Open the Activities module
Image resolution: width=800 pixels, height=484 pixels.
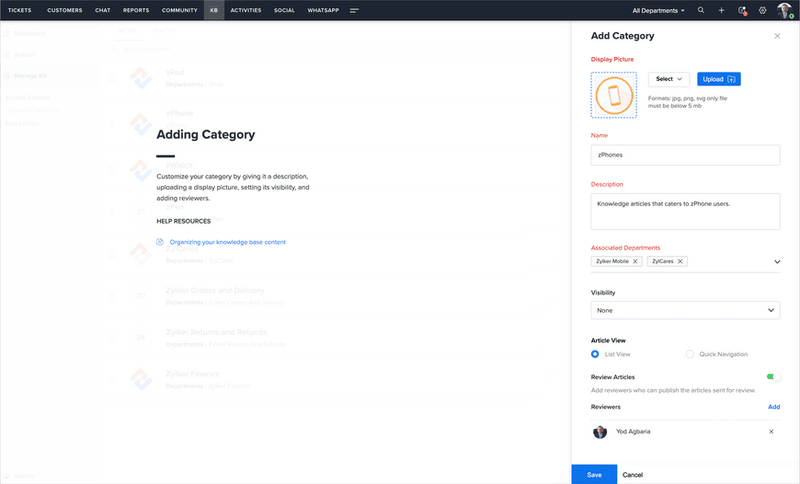[x=245, y=10]
